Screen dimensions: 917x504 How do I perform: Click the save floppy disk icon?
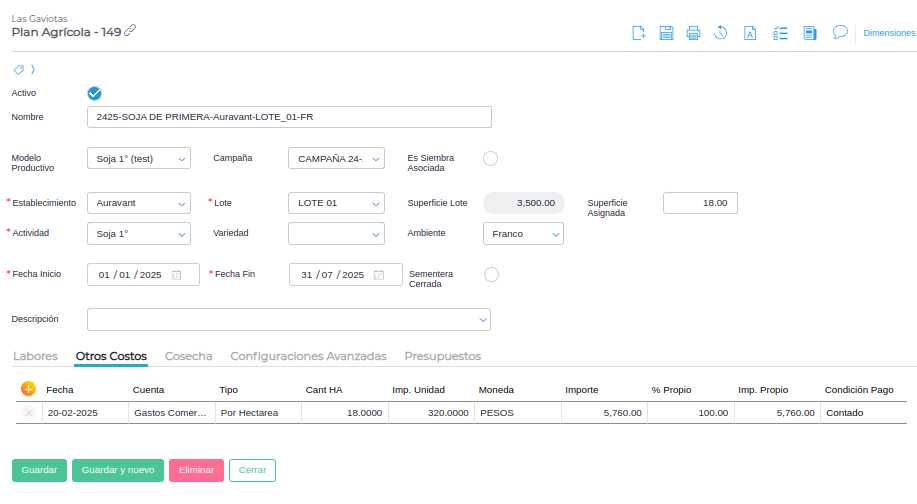coord(666,33)
